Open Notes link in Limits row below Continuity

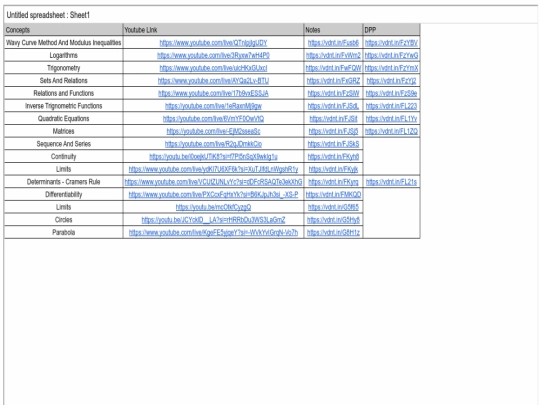(x=333, y=169)
